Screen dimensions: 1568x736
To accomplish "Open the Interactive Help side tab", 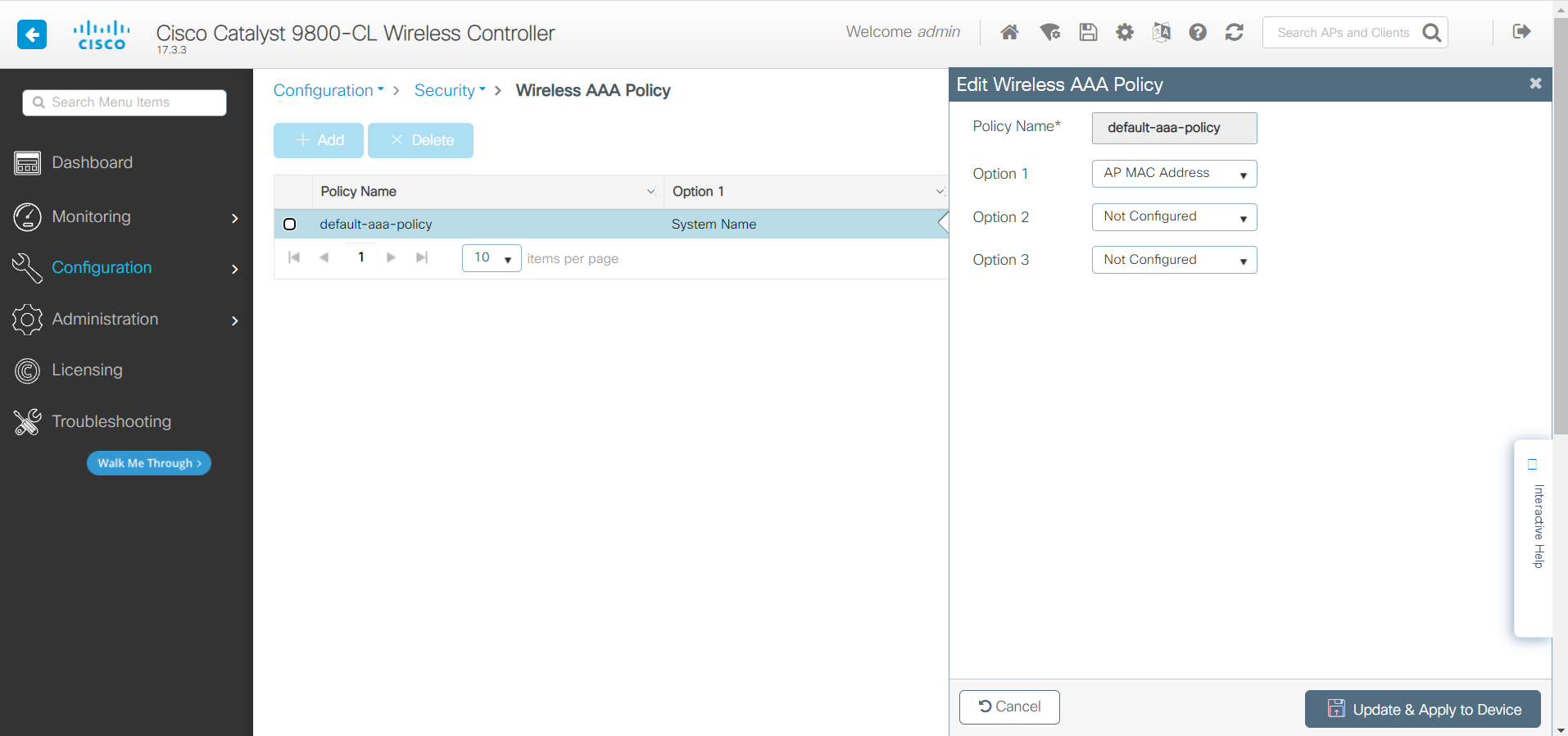I will (1533, 538).
